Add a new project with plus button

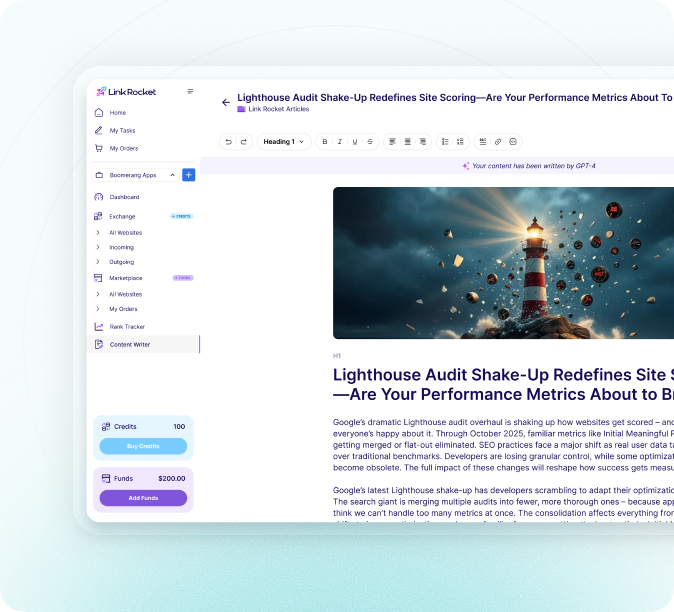[189, 175]
